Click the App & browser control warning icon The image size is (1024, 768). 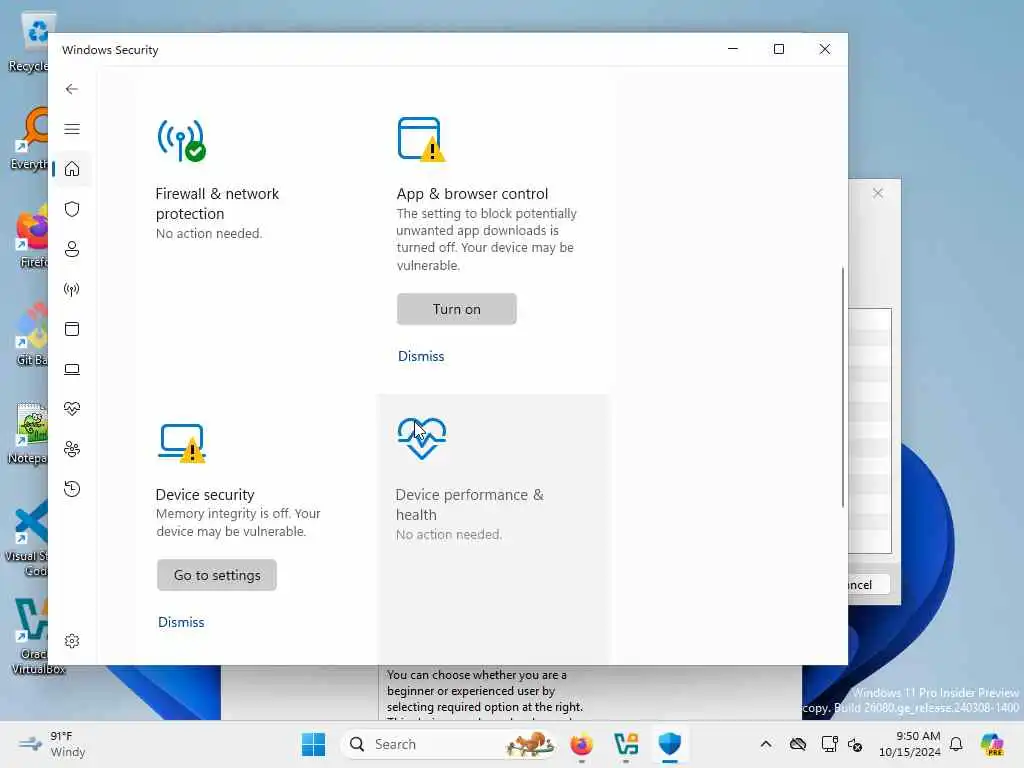tap(421, 139)
